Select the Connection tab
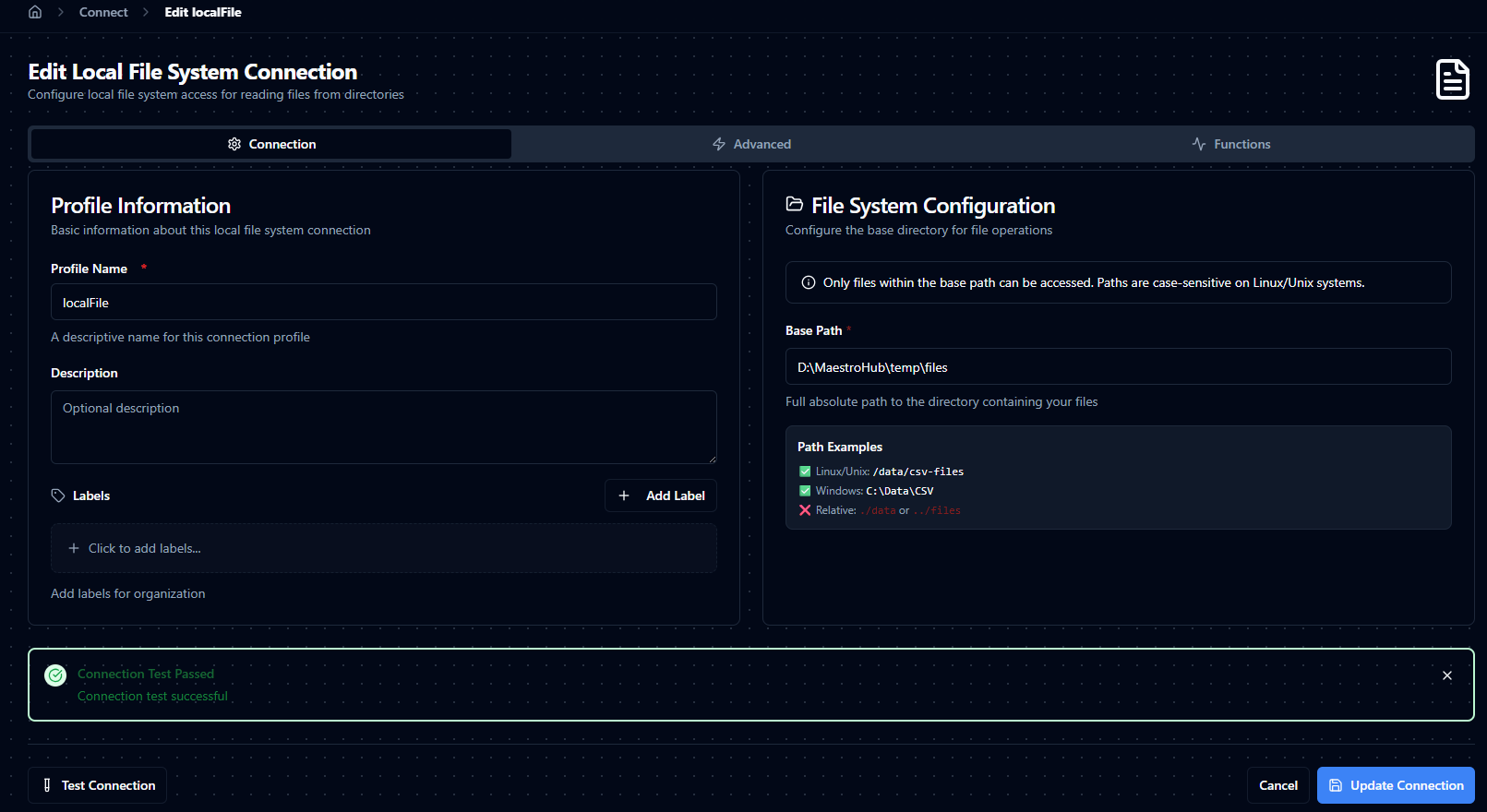This screenshot has height=812, width=1487. pyautogui.click(x=271, y=144)
